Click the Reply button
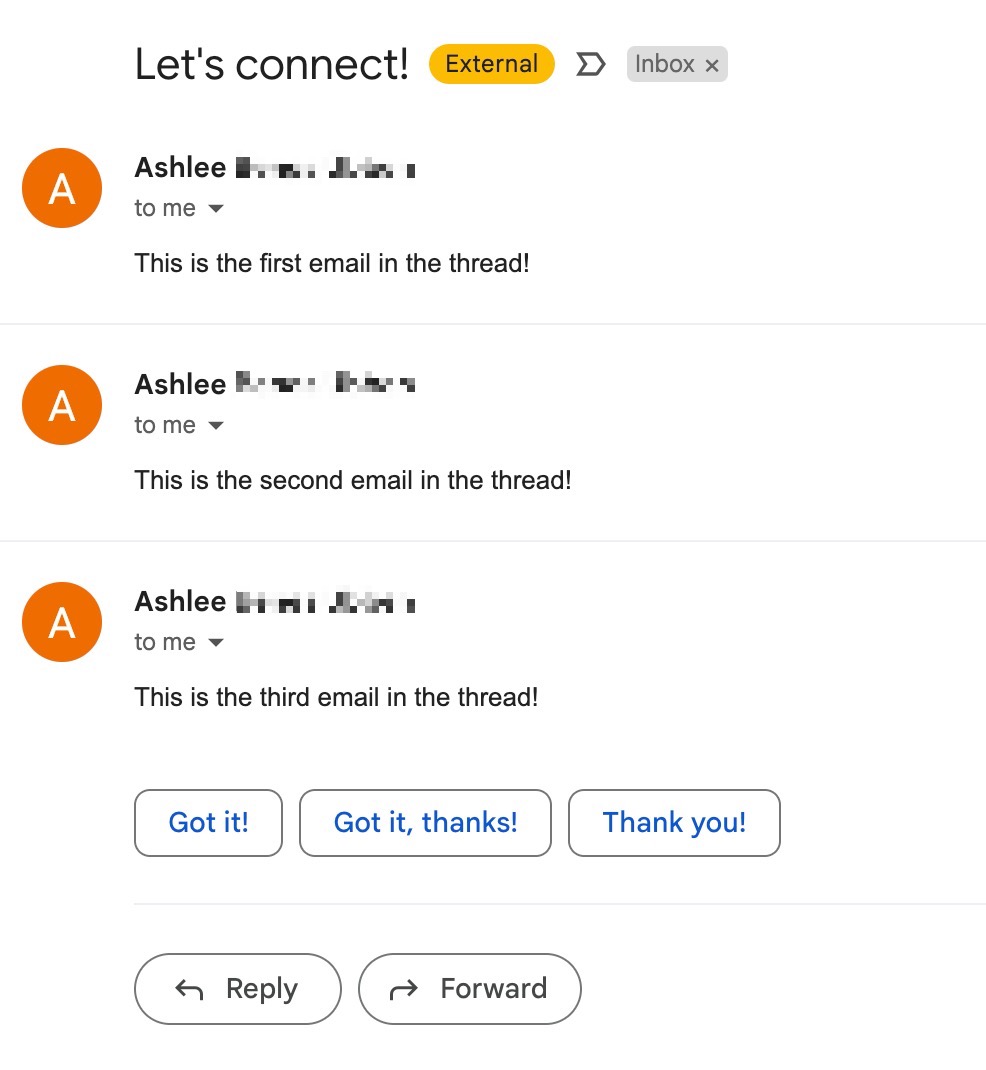986x1070 pixels. pos(237,989)
